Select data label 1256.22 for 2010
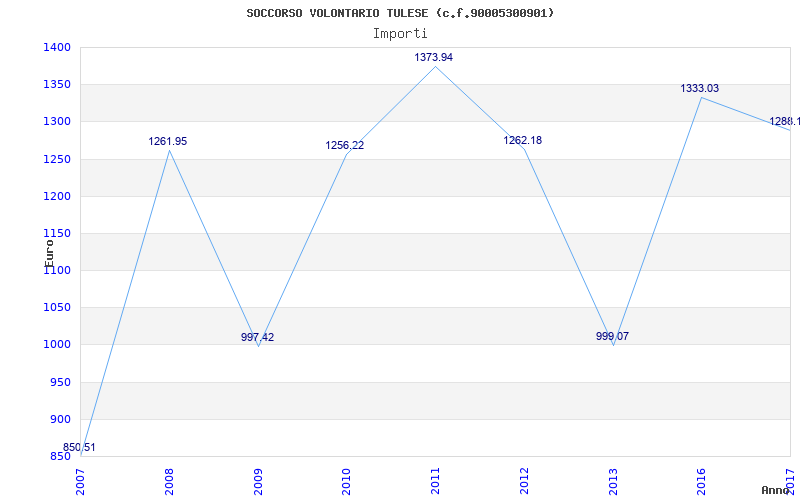The width and height of the screenshot is (800, 500). pos(345,145)
